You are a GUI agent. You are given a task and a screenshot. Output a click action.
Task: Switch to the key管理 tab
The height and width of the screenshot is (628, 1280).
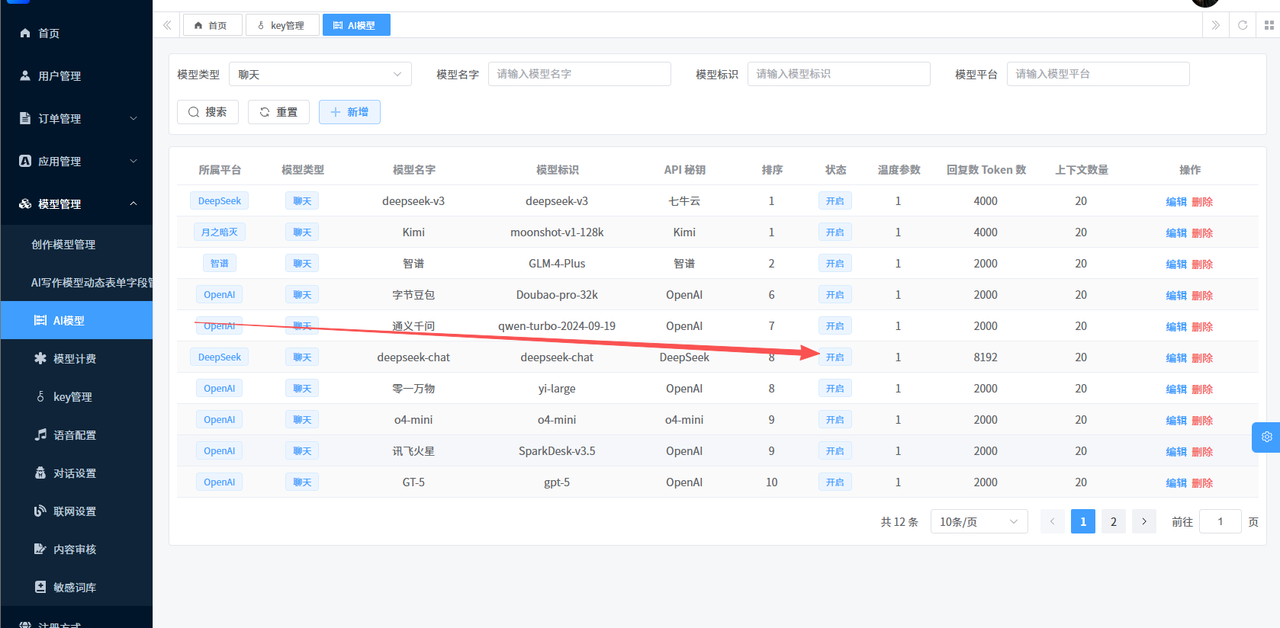click(282, 25)
